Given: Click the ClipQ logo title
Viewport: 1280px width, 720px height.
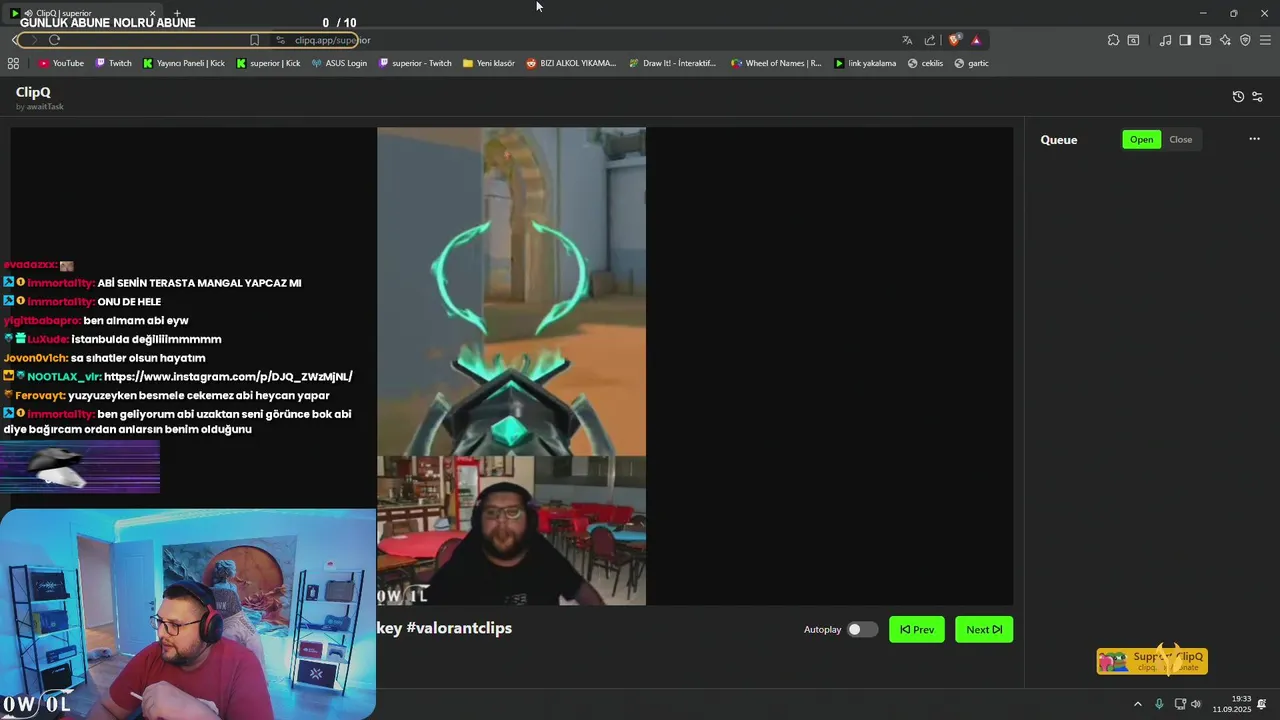Looking at the screenshot, I should [33, 92].
